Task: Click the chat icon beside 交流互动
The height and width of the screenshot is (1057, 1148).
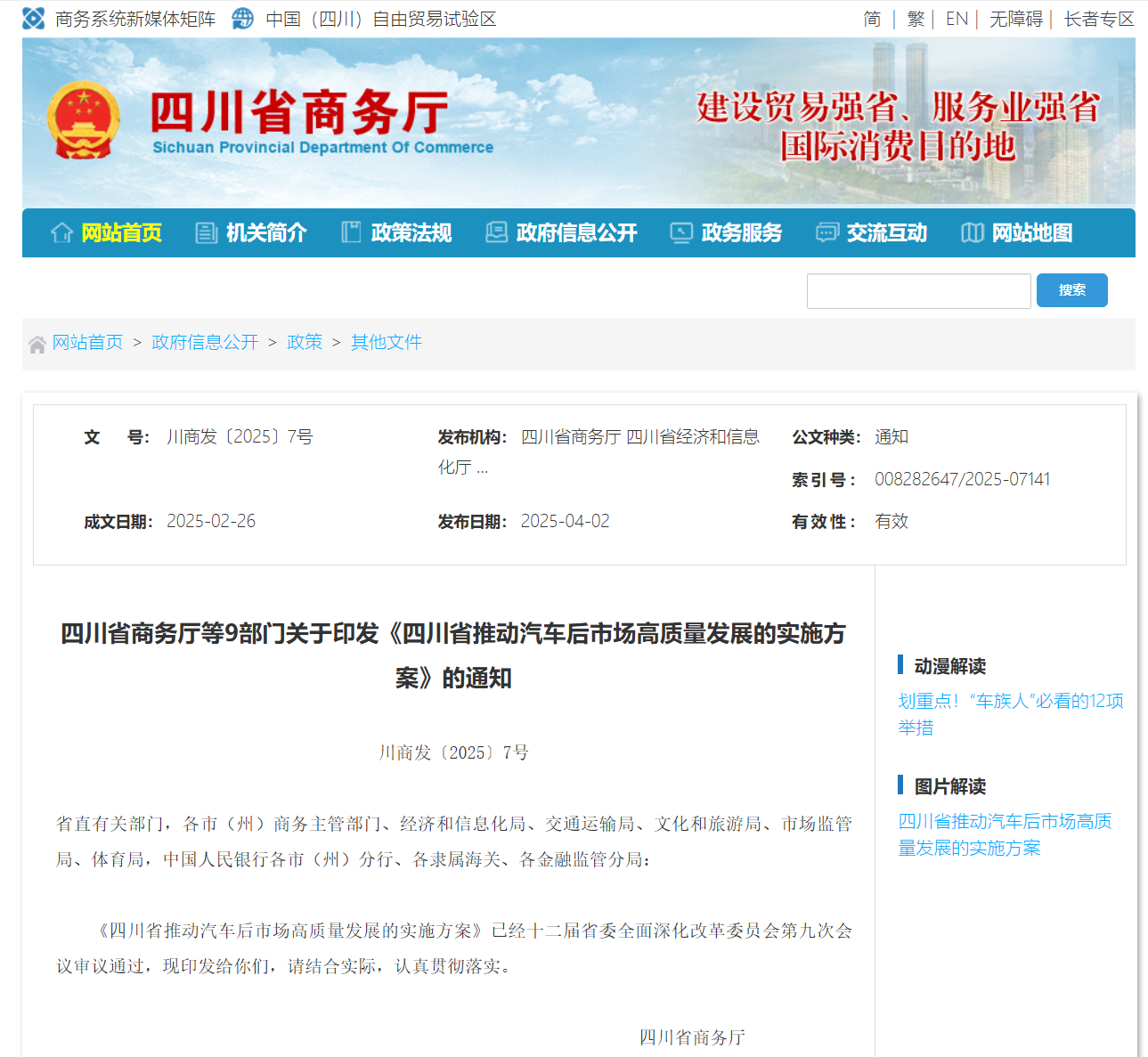Action: (x=826, y=233)
